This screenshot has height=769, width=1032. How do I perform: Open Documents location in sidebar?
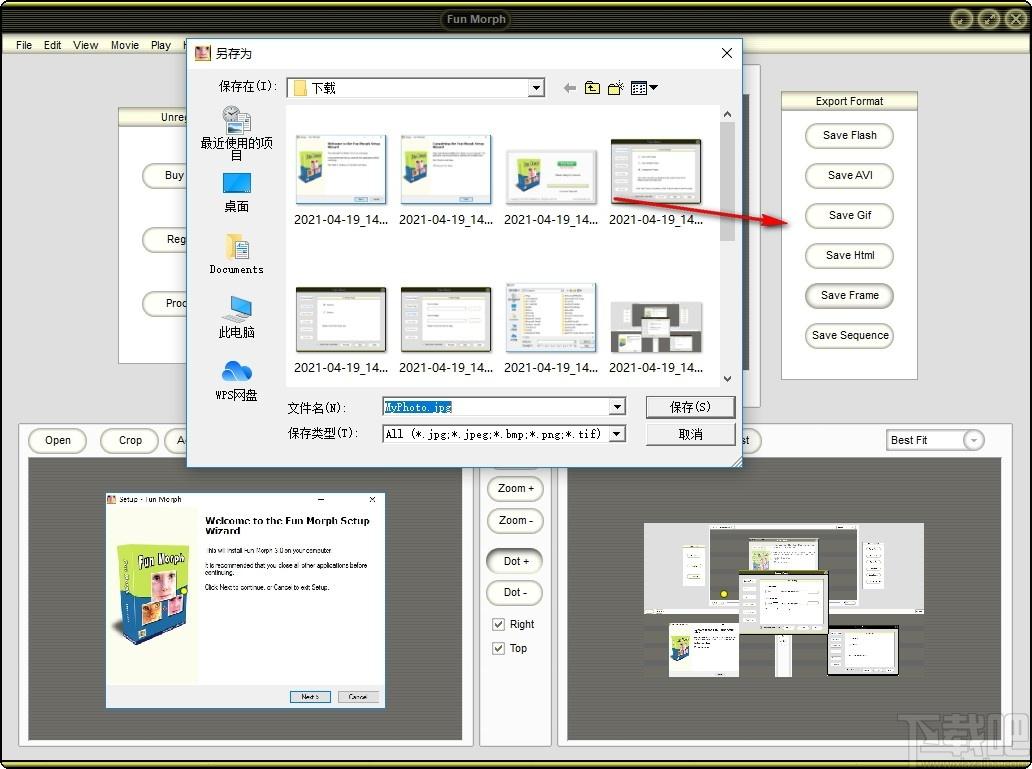236,253
